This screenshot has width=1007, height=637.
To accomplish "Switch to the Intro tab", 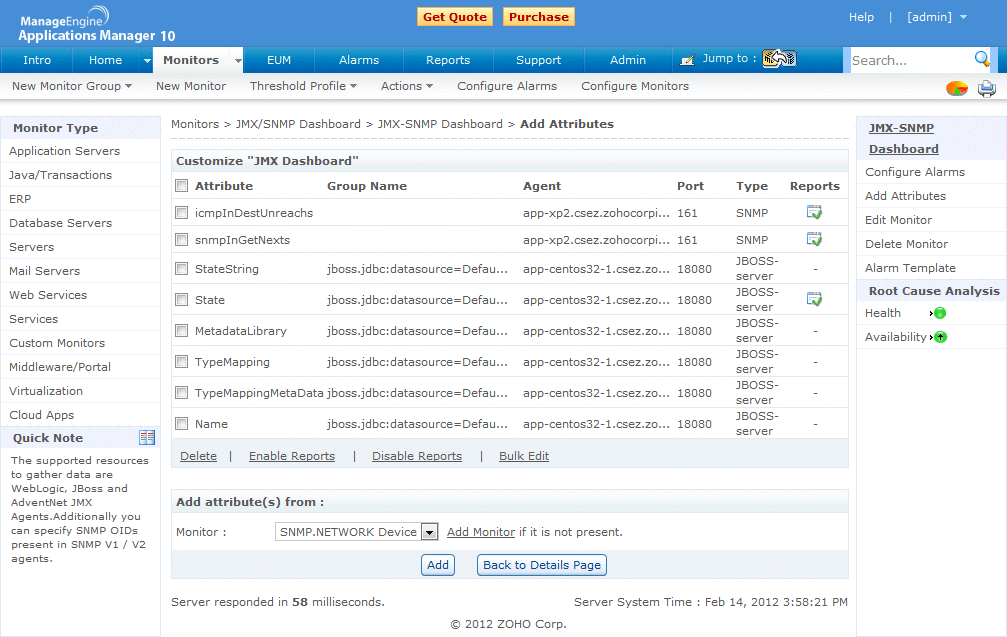I will coord(37,60).
